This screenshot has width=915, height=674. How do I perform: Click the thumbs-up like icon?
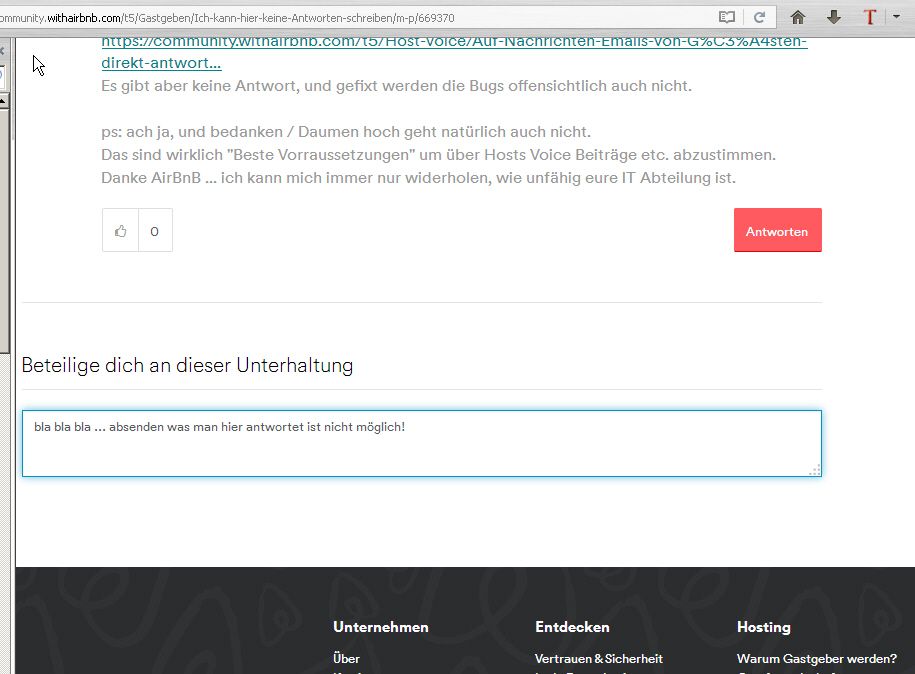click(x=121, y=231)
